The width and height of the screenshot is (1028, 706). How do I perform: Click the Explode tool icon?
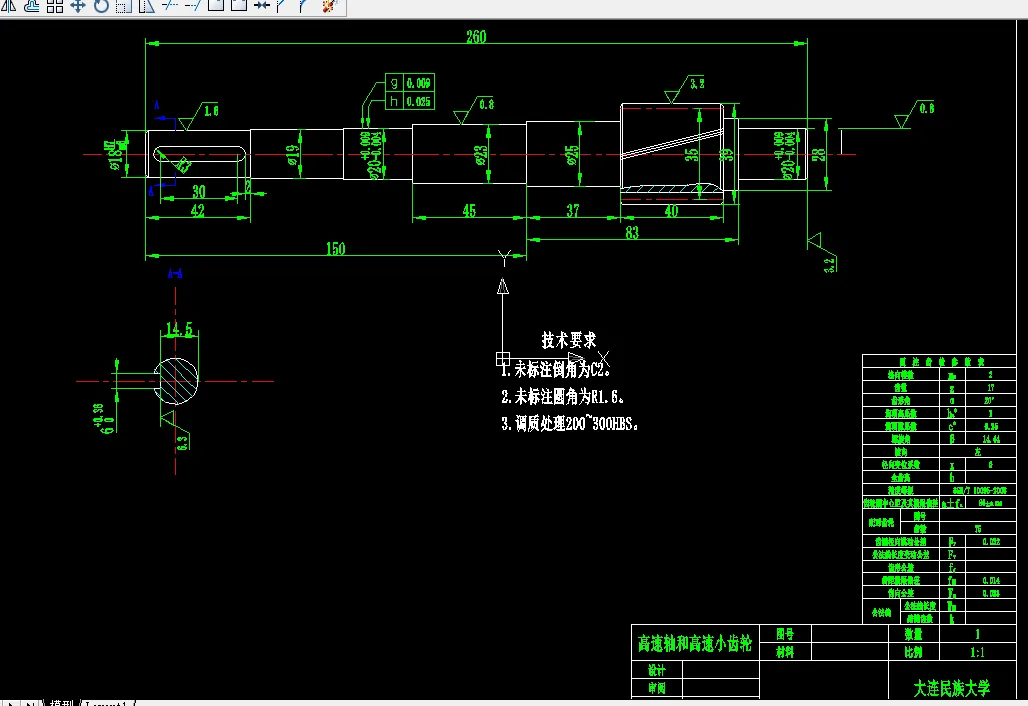[330, 6]
